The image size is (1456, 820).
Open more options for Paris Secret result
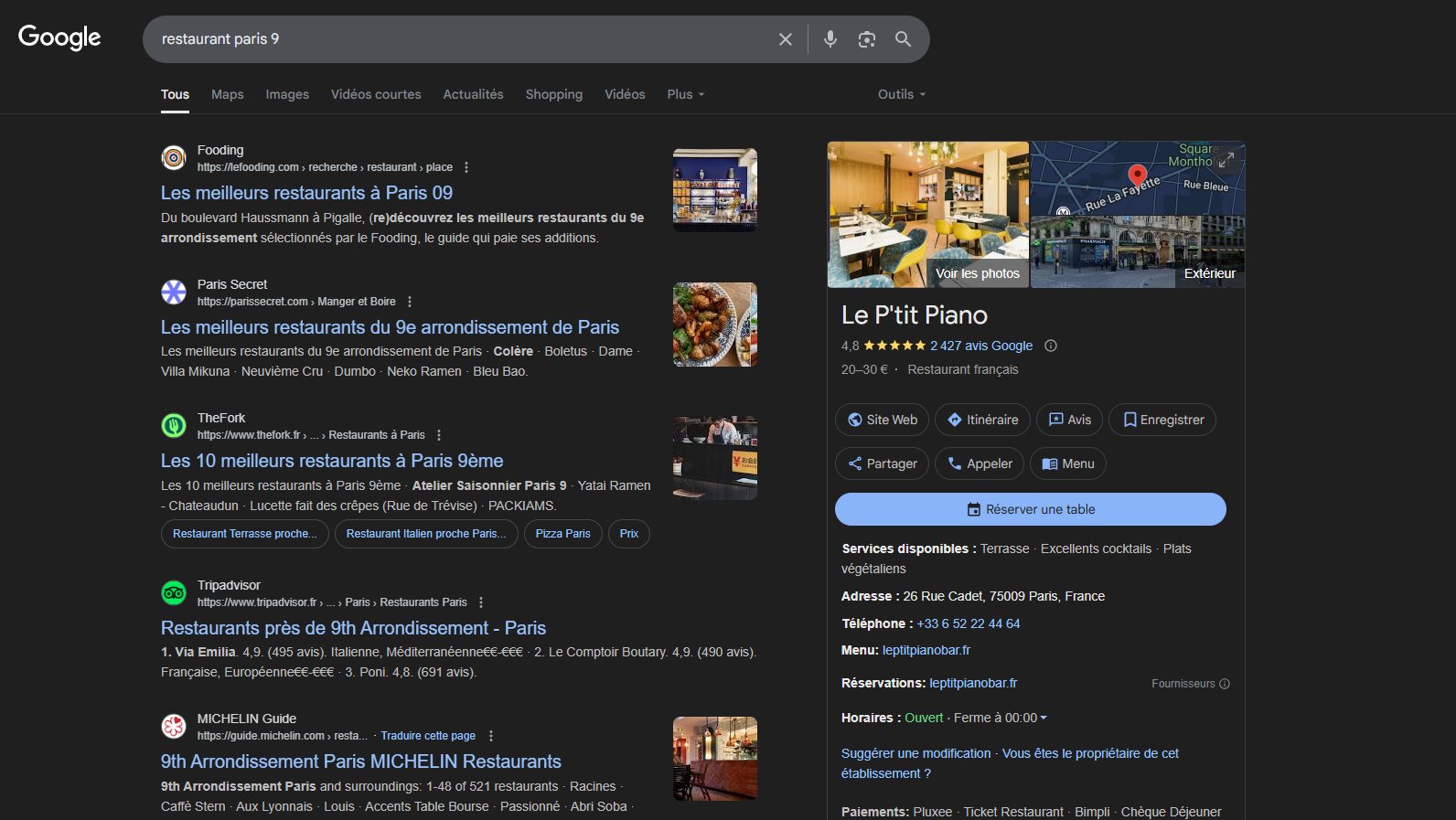[410, 302]
